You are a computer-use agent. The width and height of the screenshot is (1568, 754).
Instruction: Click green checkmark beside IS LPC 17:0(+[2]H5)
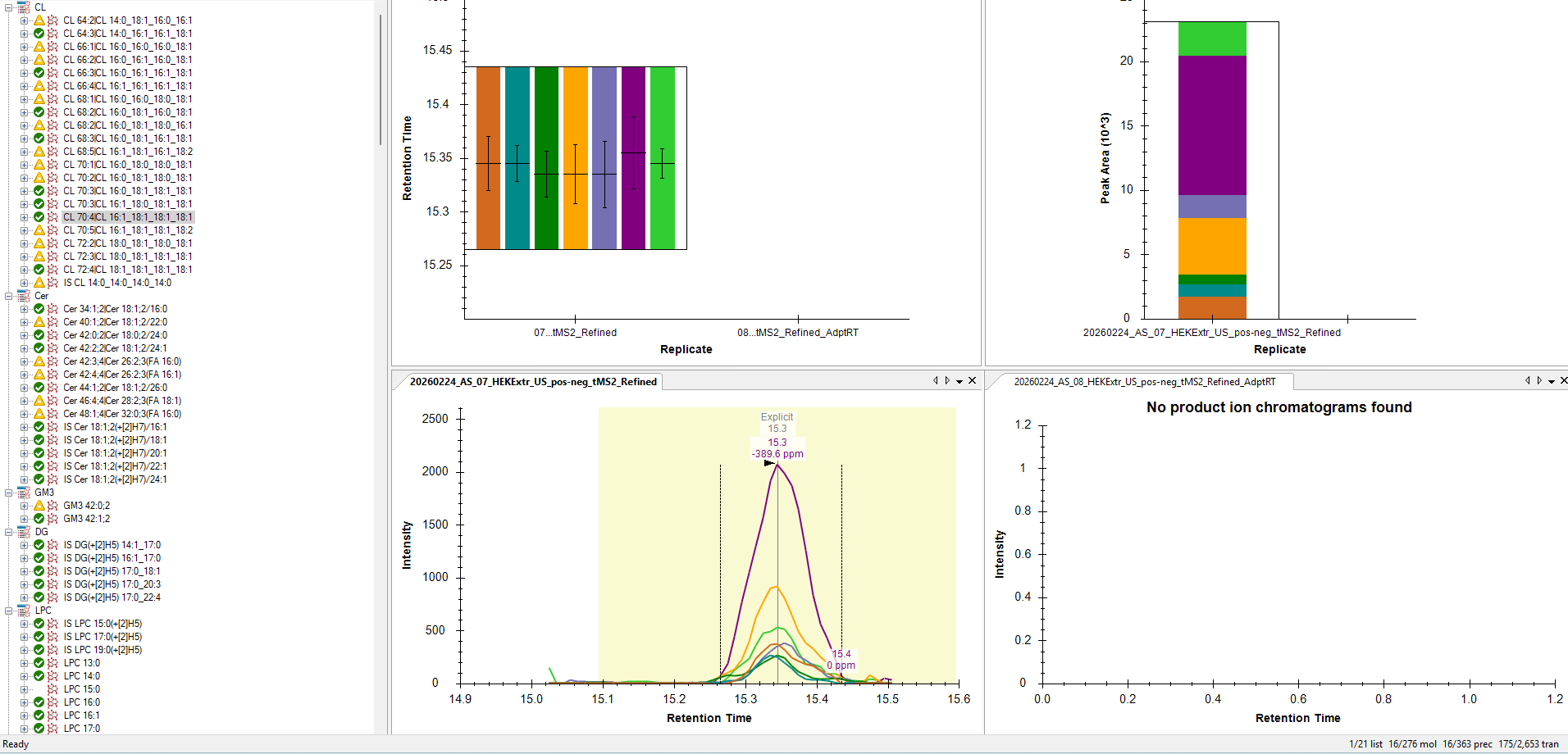(x=39, y=637)
